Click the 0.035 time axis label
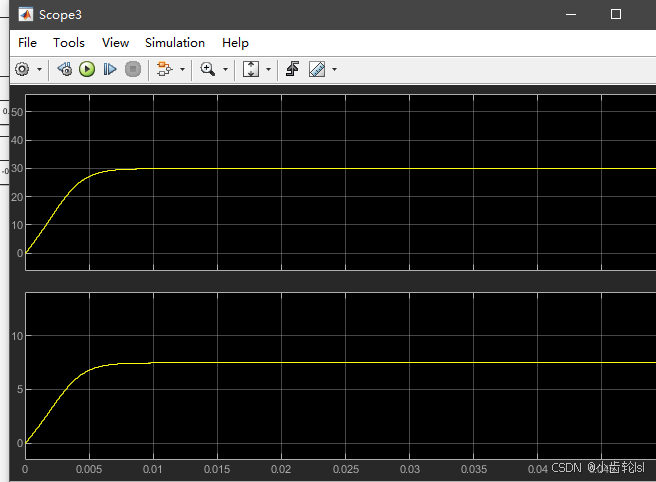Screen dimensions: 656x482 point(474,469)
